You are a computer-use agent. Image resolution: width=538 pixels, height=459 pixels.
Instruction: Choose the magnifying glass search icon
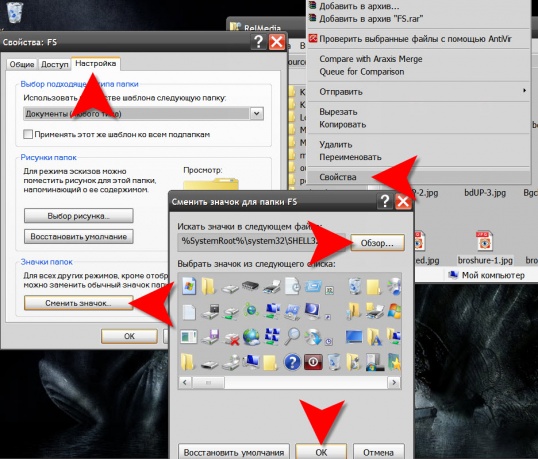point(292,336)
